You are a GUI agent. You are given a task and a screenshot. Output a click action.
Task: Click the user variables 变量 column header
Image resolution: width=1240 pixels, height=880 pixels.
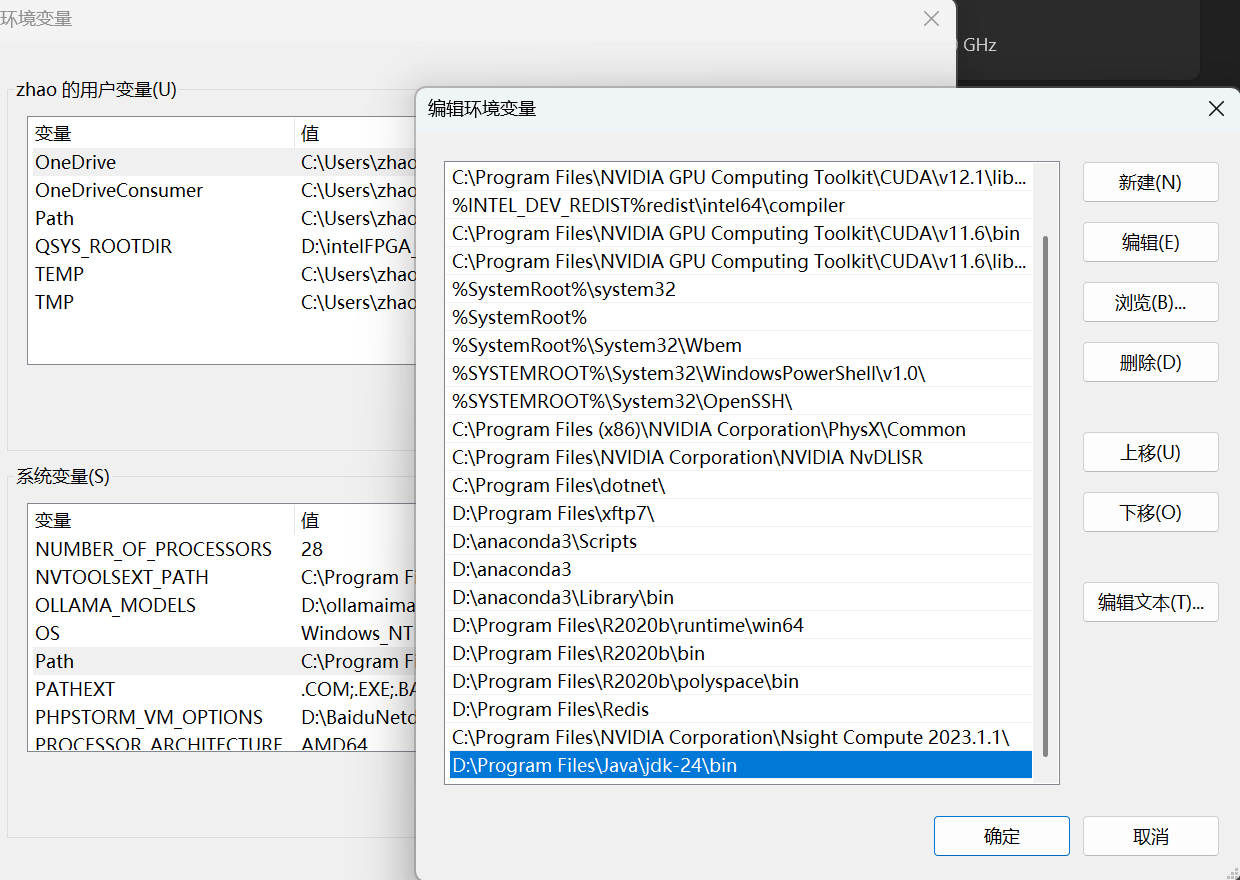pyautogui.click(x=162, y=133)
